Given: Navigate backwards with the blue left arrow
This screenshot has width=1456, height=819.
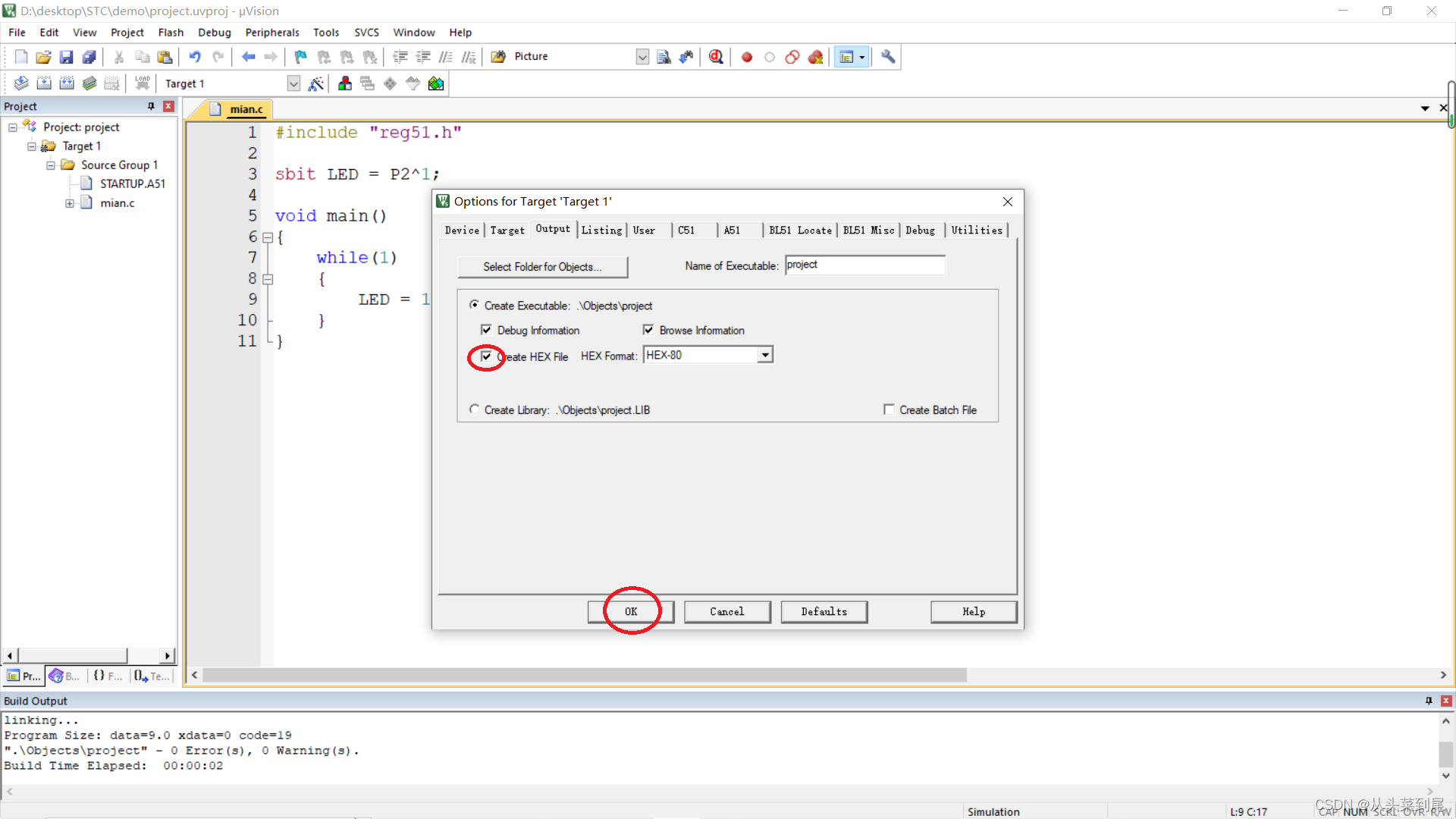Looking at the screenshot, I should (x=248, y=57).
